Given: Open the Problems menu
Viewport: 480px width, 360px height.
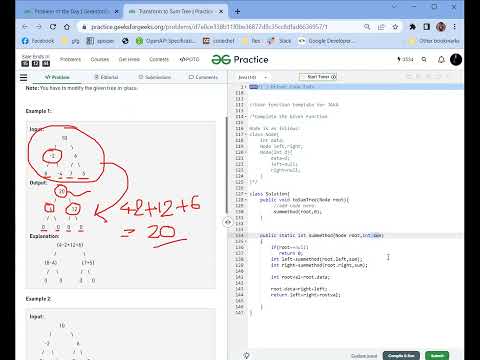Looking at the screenshot, I should [70, 59].
